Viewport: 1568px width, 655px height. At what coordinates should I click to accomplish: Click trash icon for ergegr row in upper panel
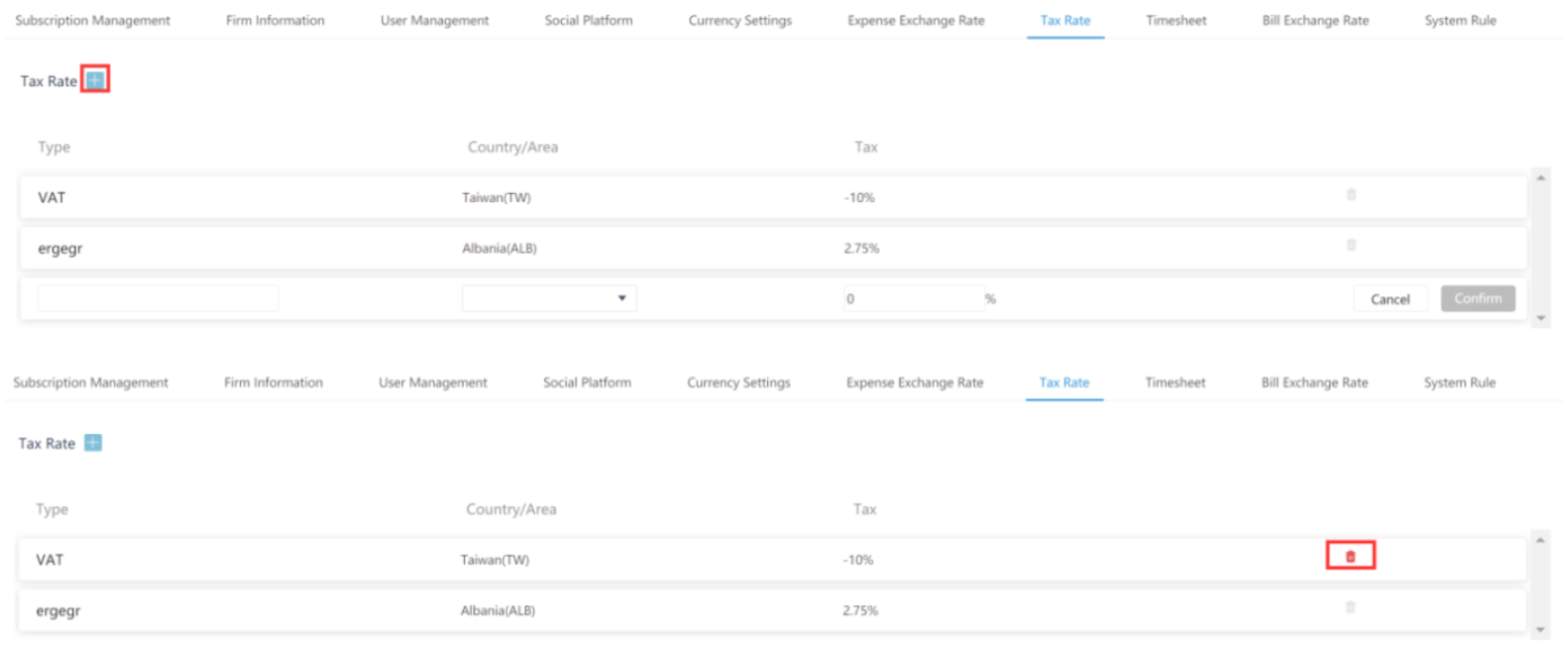[1351, 245]
